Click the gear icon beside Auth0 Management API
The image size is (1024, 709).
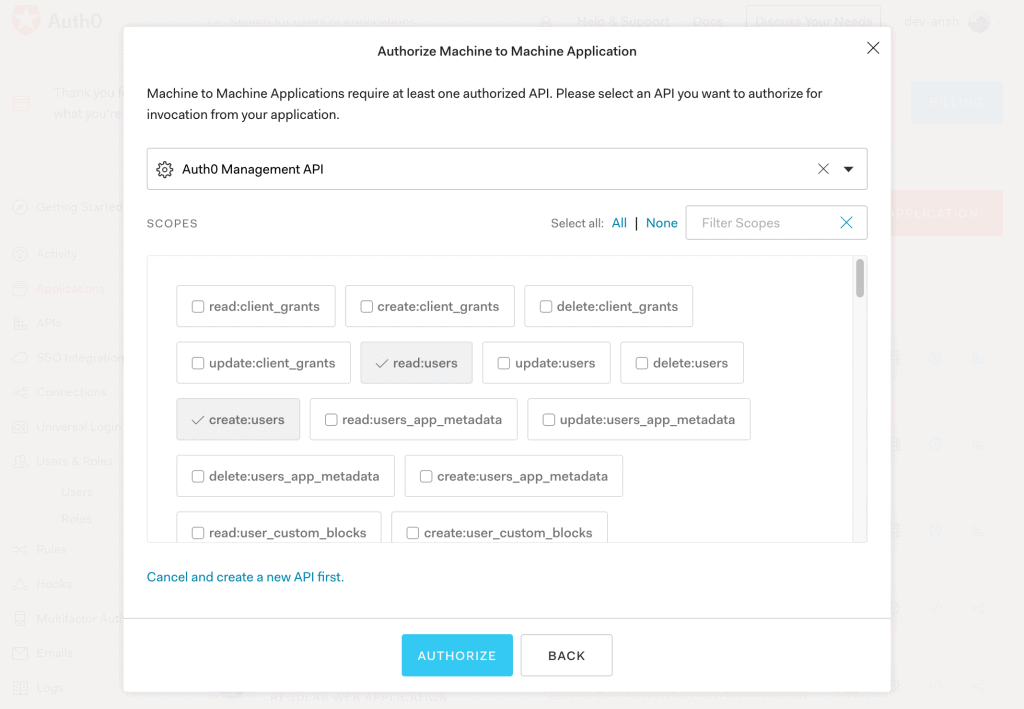(165, 170)
